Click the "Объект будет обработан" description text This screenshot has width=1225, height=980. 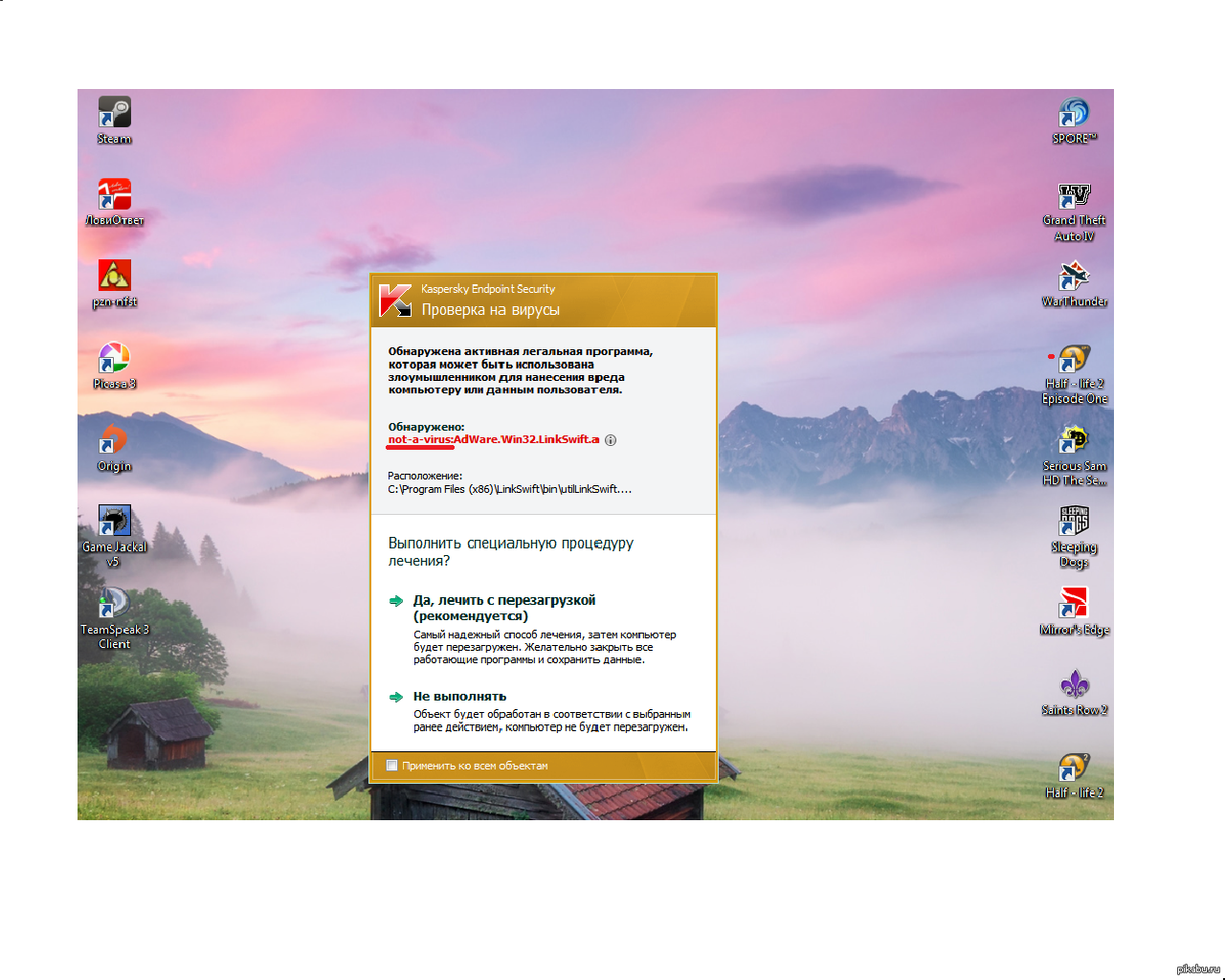pyautogui.click(x=552, y=721)
